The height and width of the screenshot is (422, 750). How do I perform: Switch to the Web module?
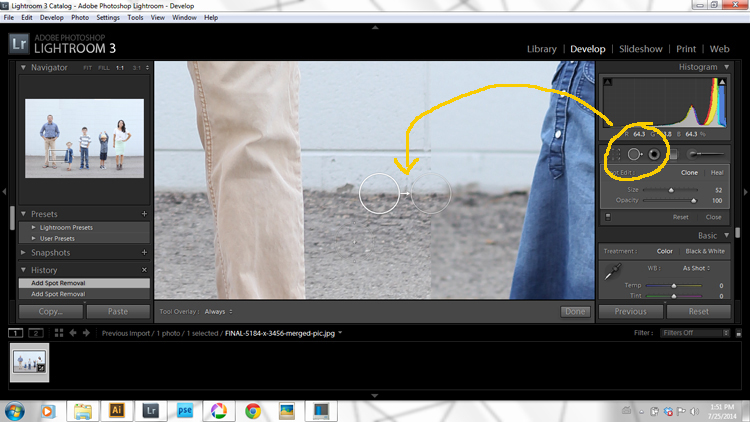(x=719, y=49)
